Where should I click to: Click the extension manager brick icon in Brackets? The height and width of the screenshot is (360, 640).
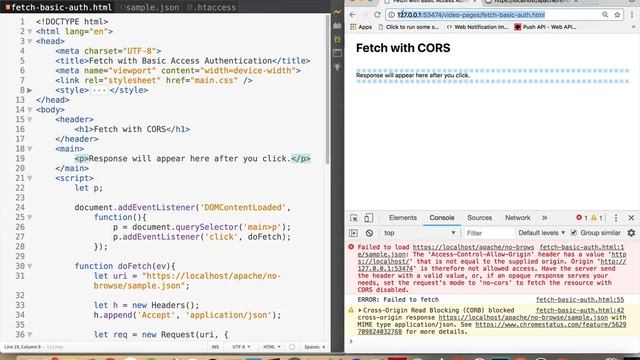coord(338,26)
